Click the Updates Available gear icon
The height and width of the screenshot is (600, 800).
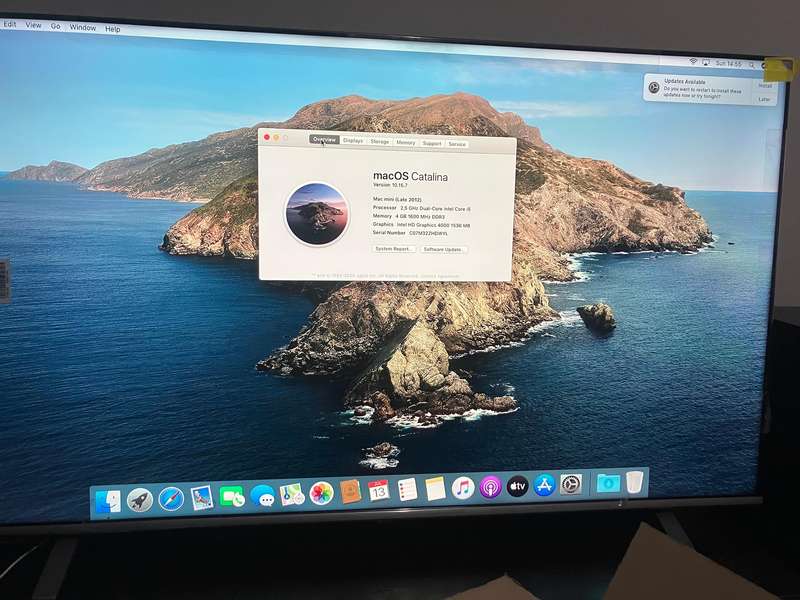[x=654, y=87]
